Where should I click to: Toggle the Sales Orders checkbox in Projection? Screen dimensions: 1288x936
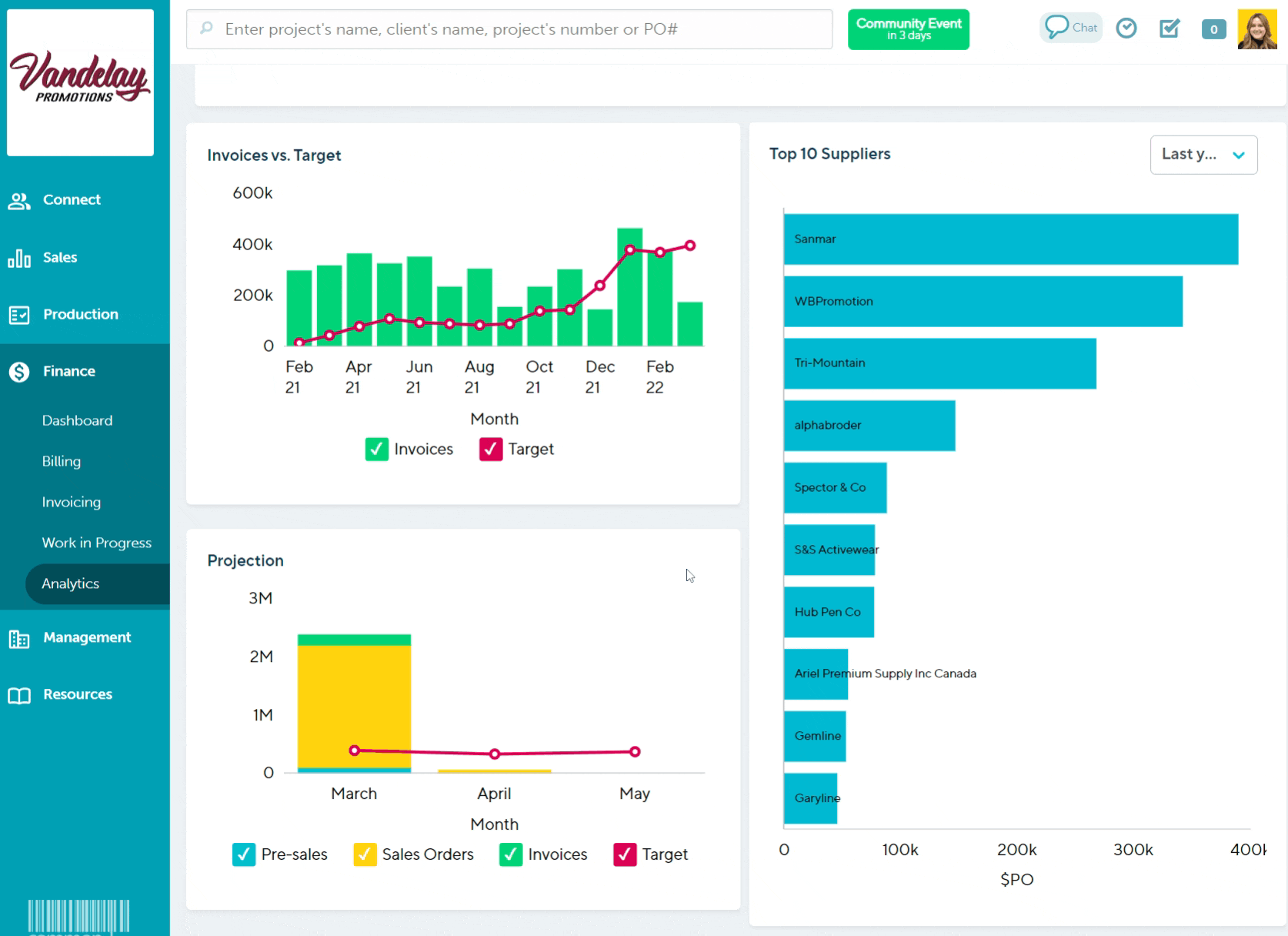[x=365, y=854]
